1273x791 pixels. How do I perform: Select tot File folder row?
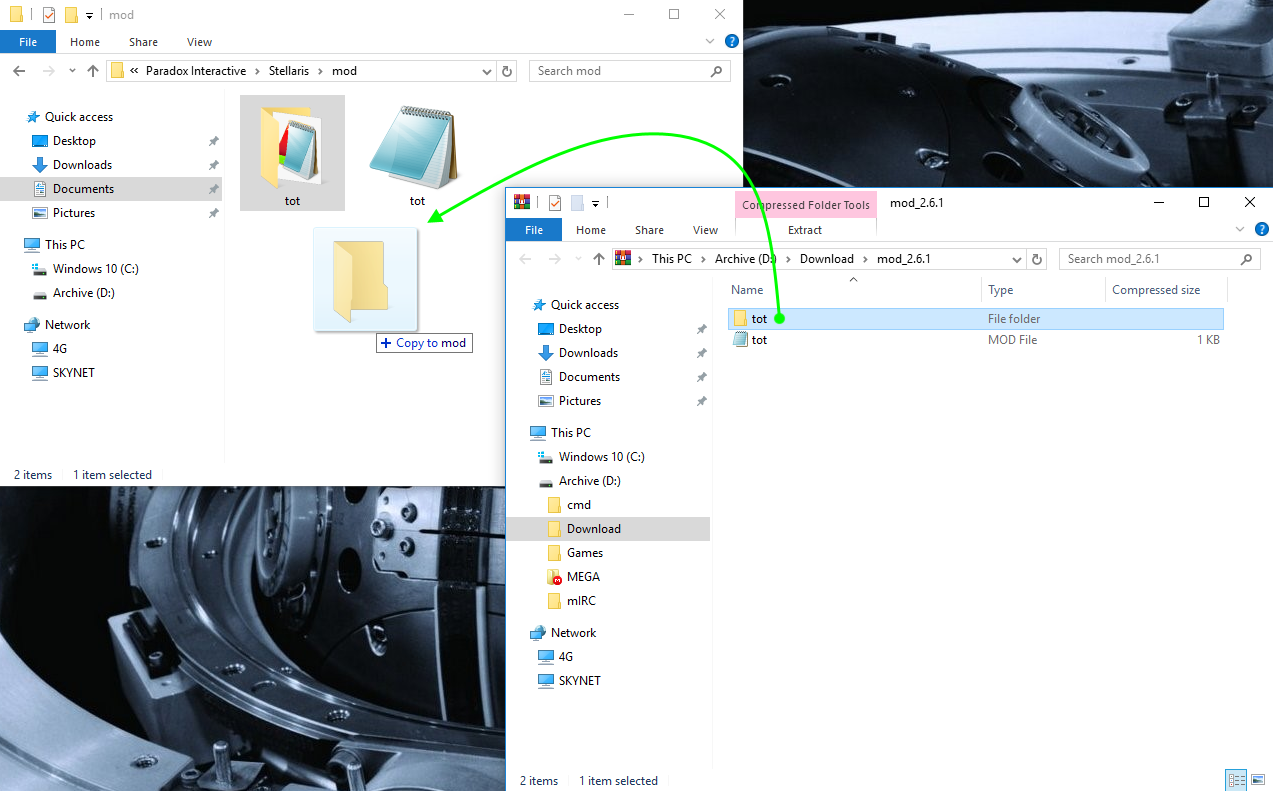[x=976, y=319]
